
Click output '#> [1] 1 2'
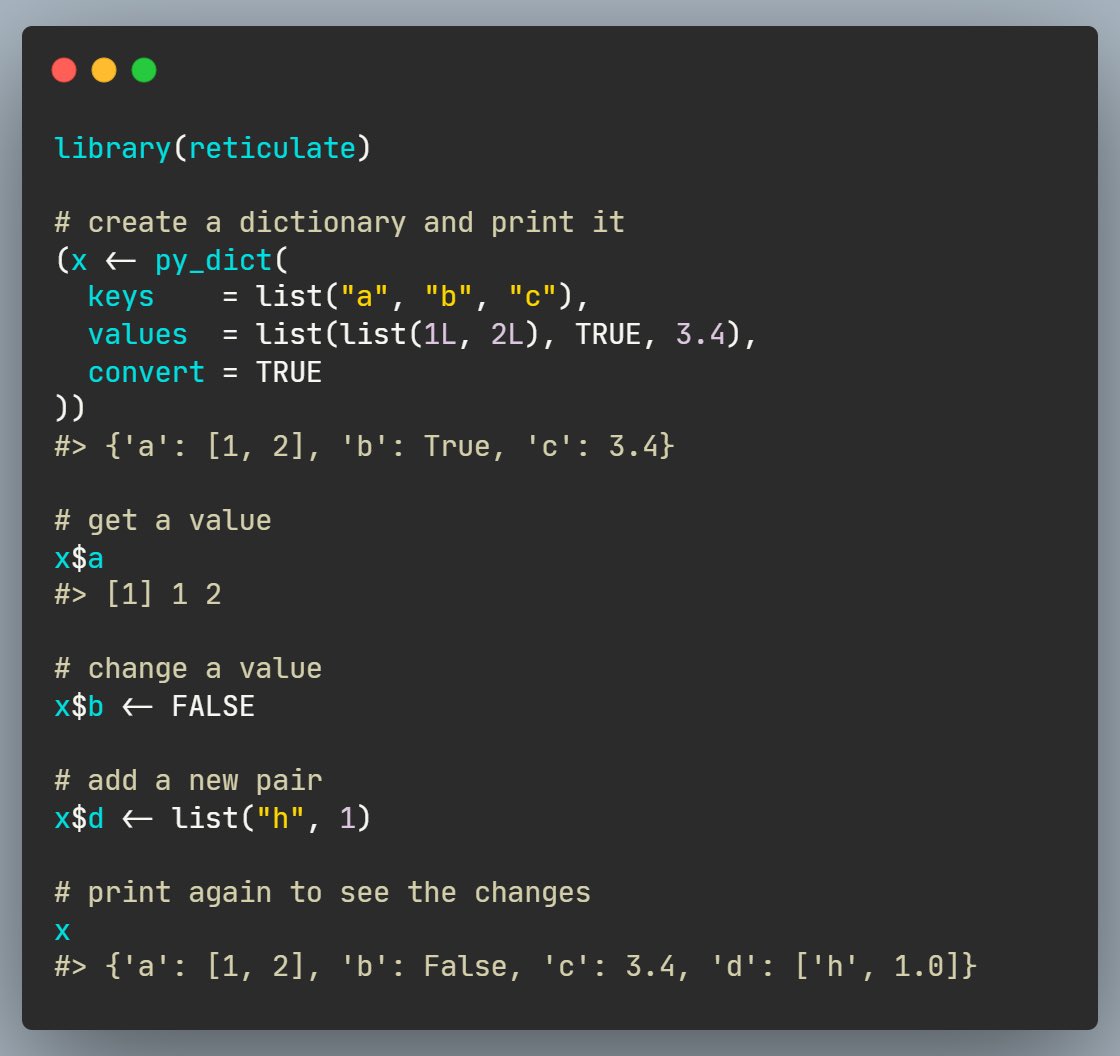[x=138, y=594]
